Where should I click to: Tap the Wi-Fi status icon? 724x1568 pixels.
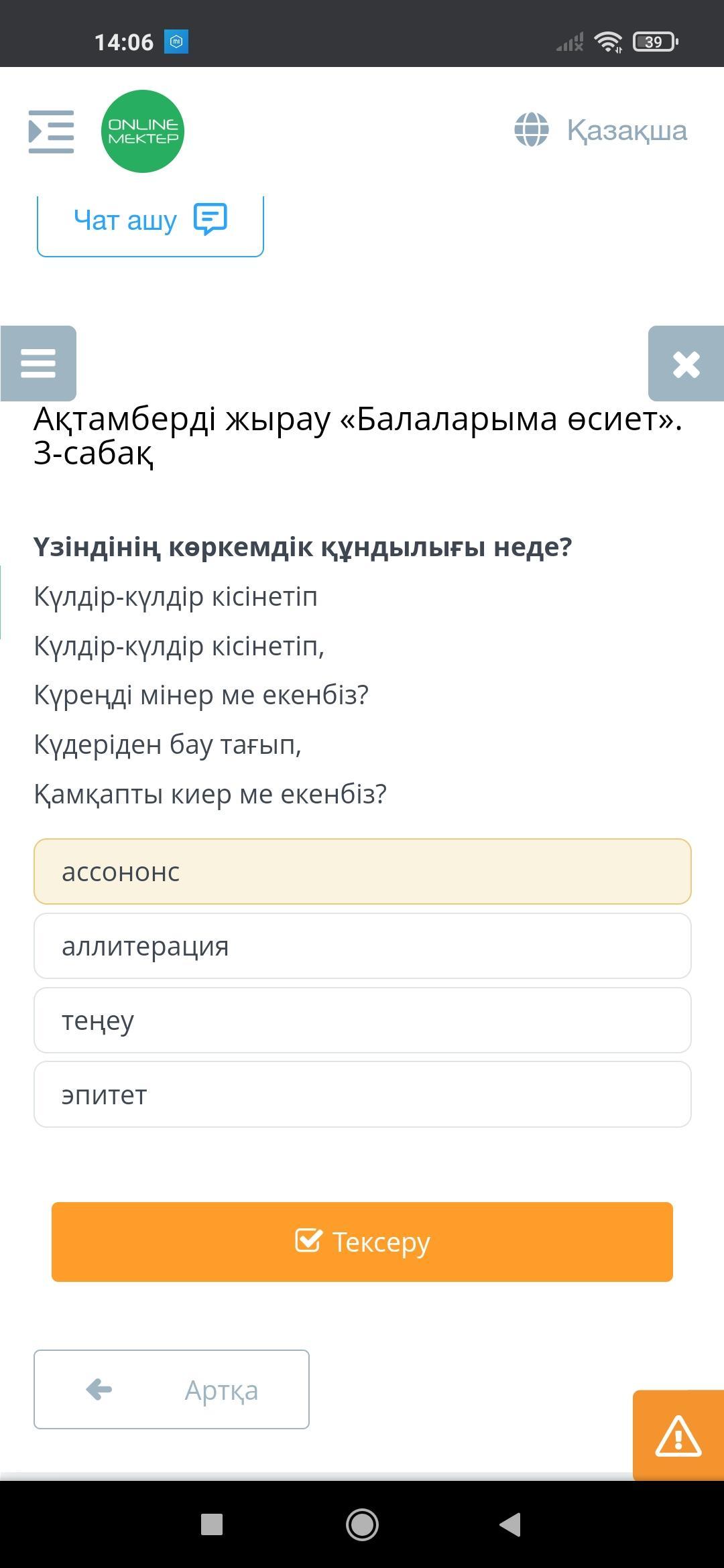point(609,42)
